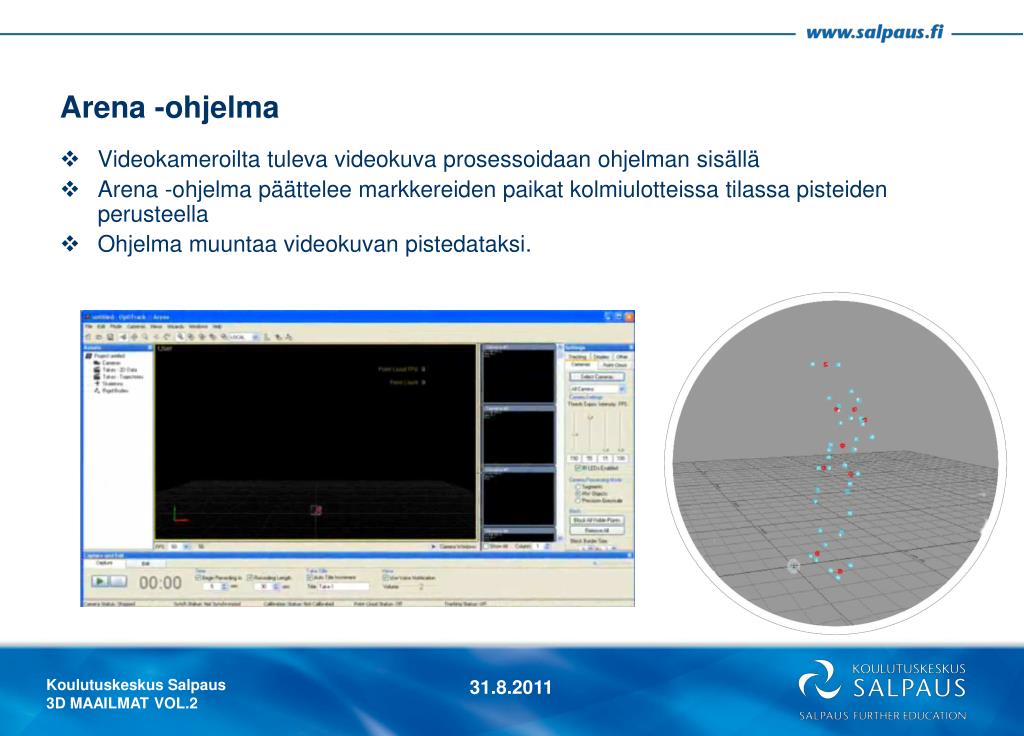Screen dimensions: 1024x736
Task: Open the FPS dropdown below the viewport
Action: 180,546
